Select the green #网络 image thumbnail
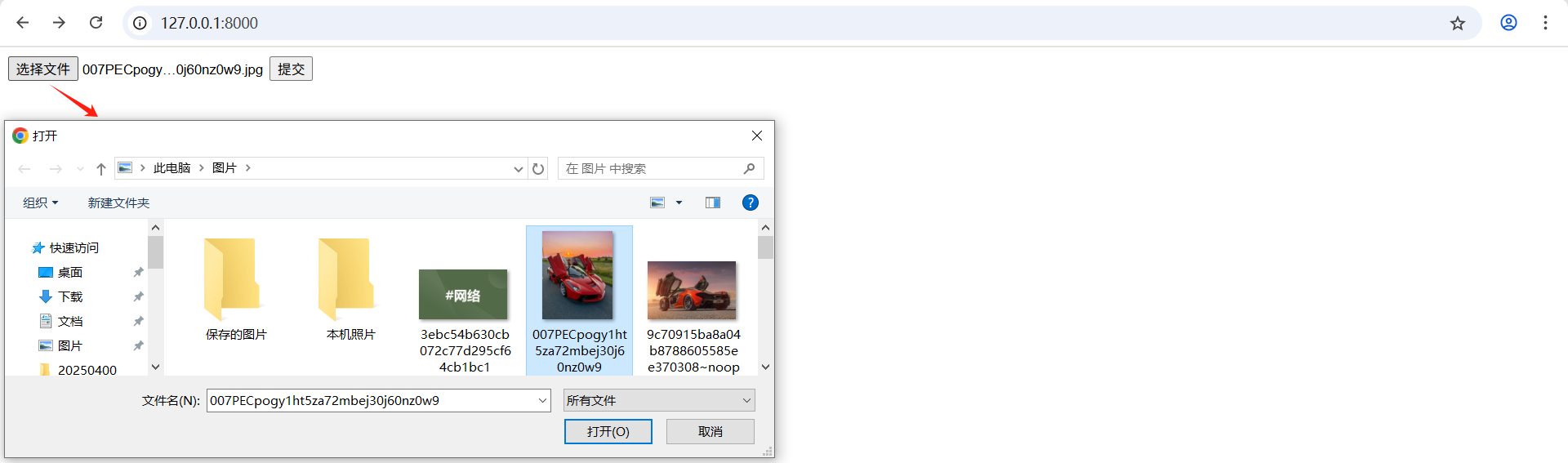The image size is (1568, 463). [x=464, y=294]
